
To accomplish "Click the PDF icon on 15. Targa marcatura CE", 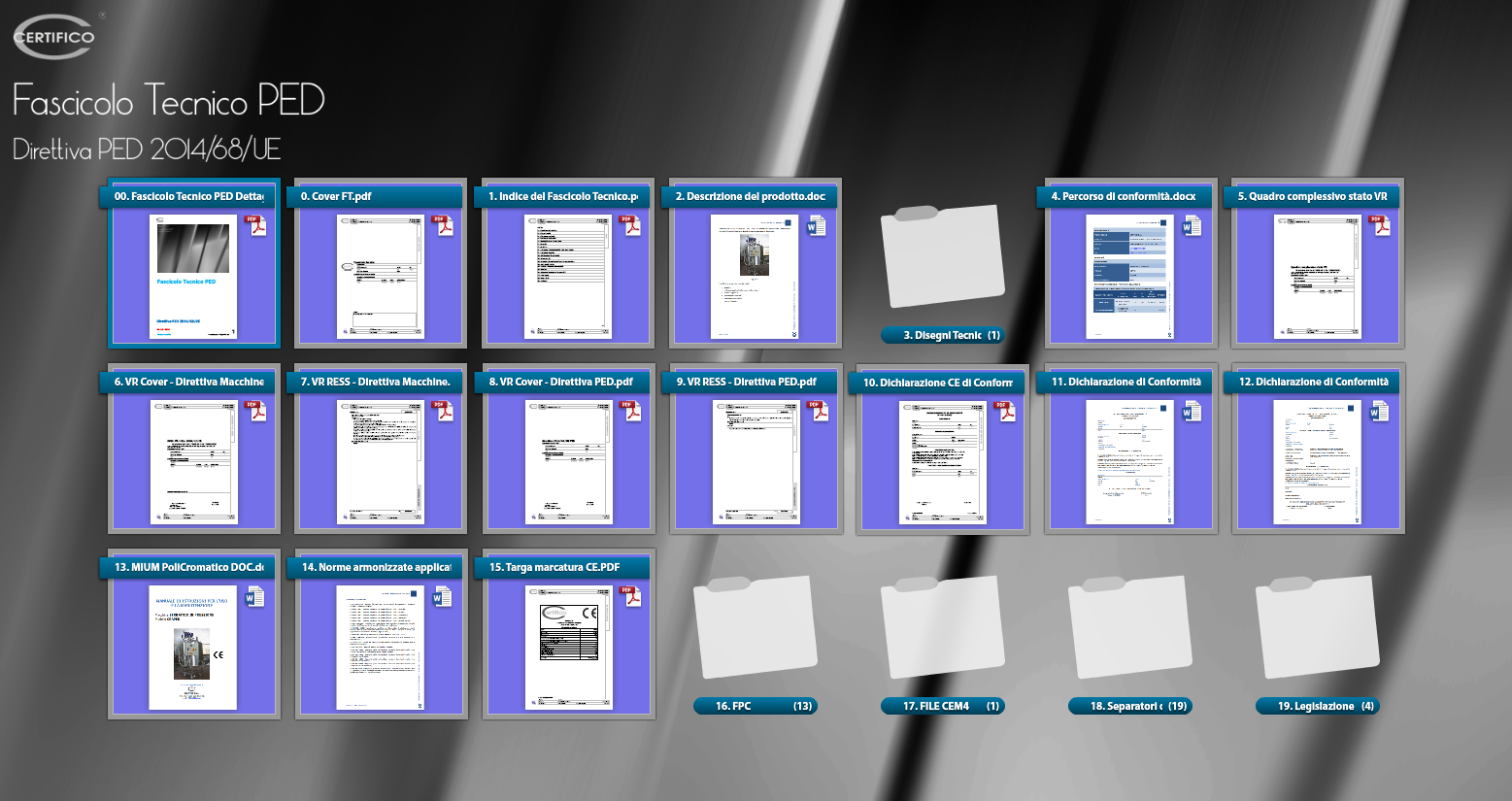I will pyautogui.click(x=631, y=596).
